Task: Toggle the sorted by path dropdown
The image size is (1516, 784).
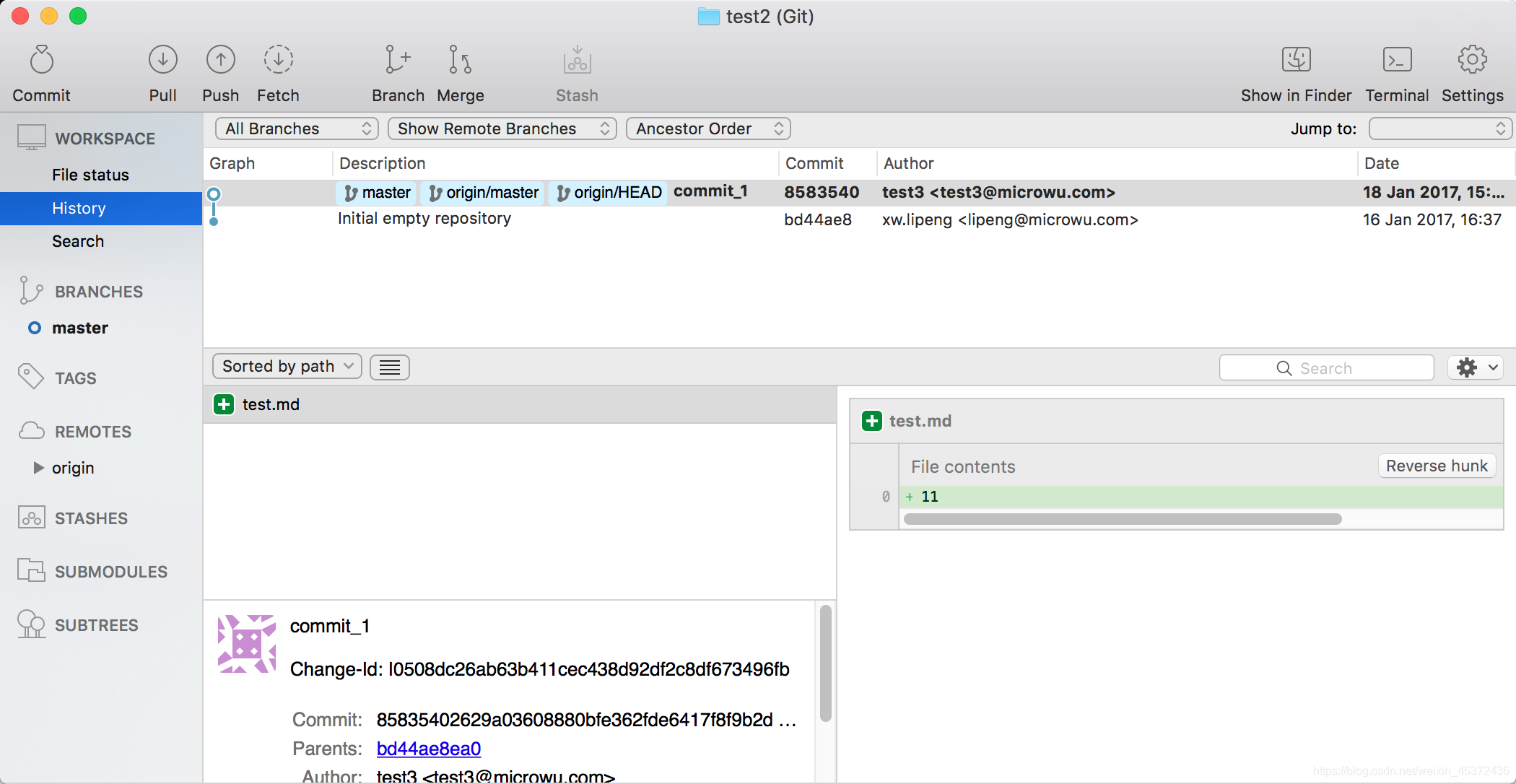Action: [285, 366]
